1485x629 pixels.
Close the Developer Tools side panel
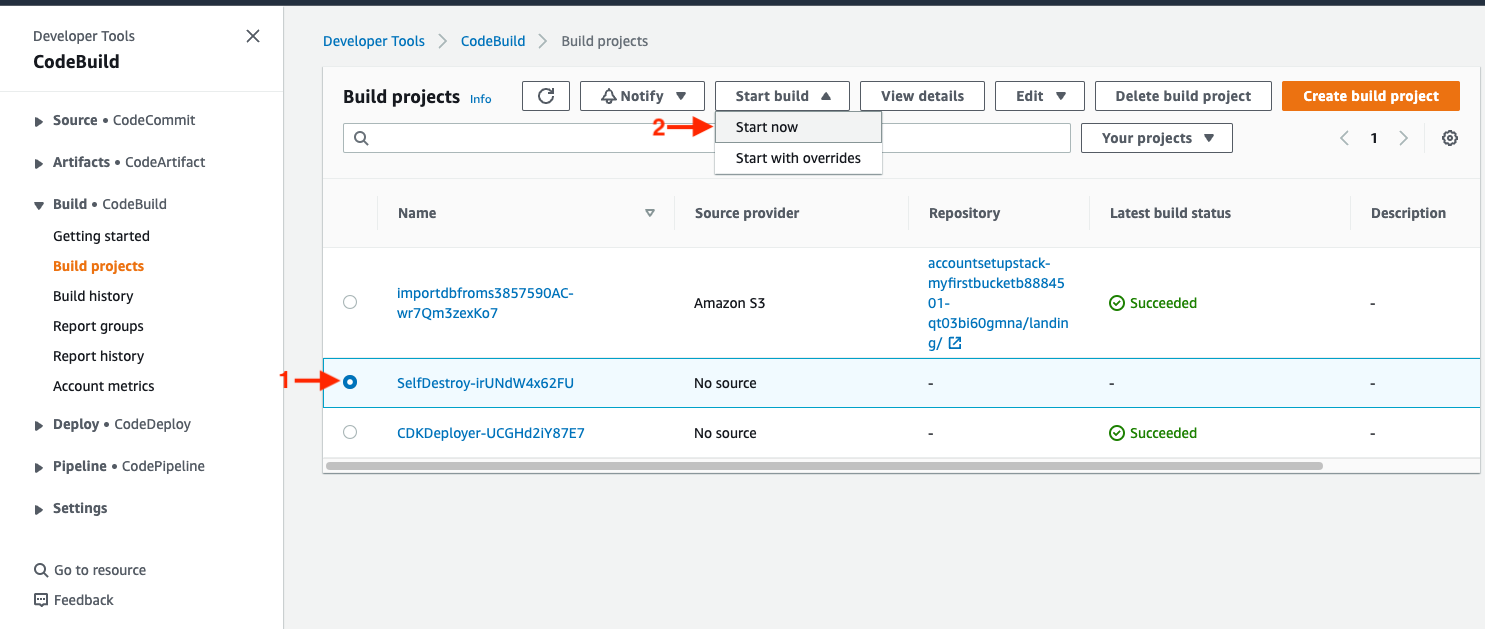coord(253,36)
